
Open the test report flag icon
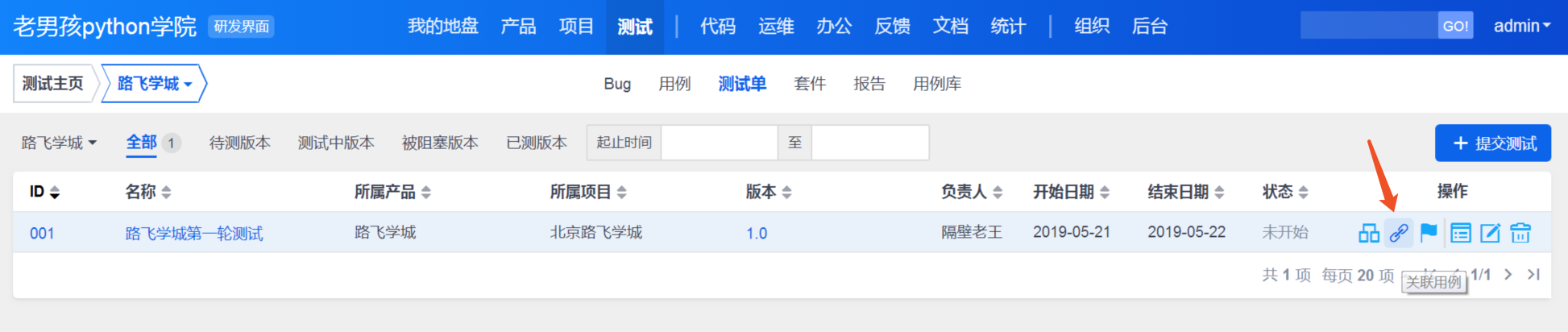(x=1429, y=234)
